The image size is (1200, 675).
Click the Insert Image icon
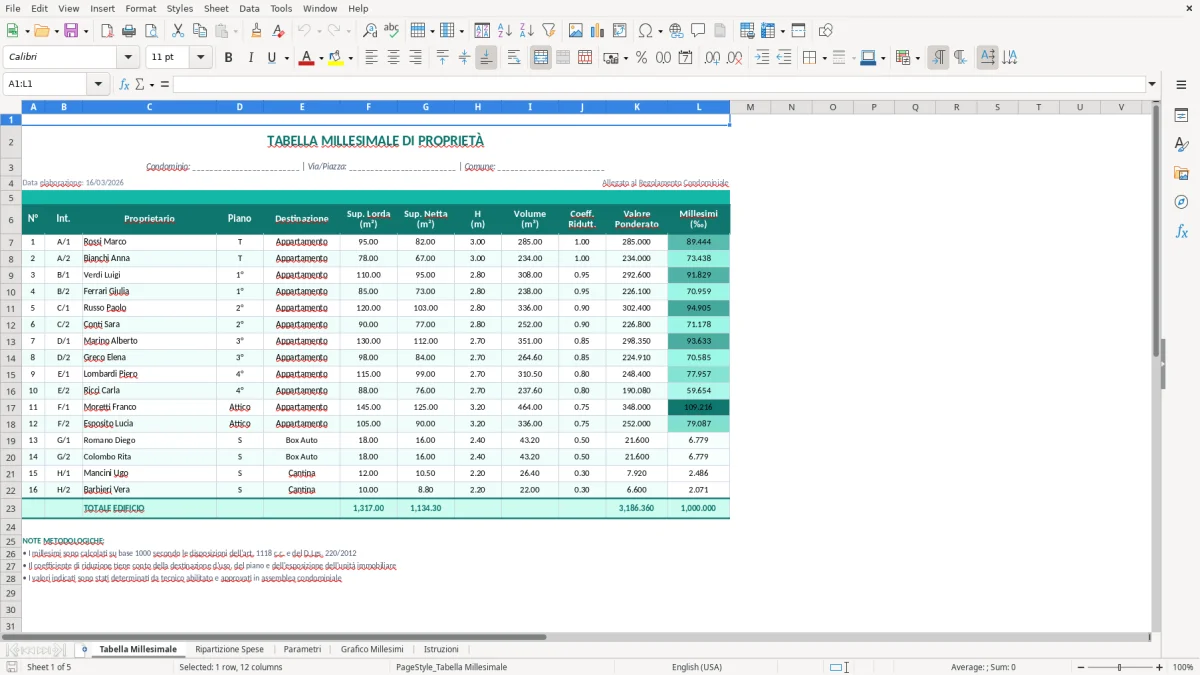576,31
